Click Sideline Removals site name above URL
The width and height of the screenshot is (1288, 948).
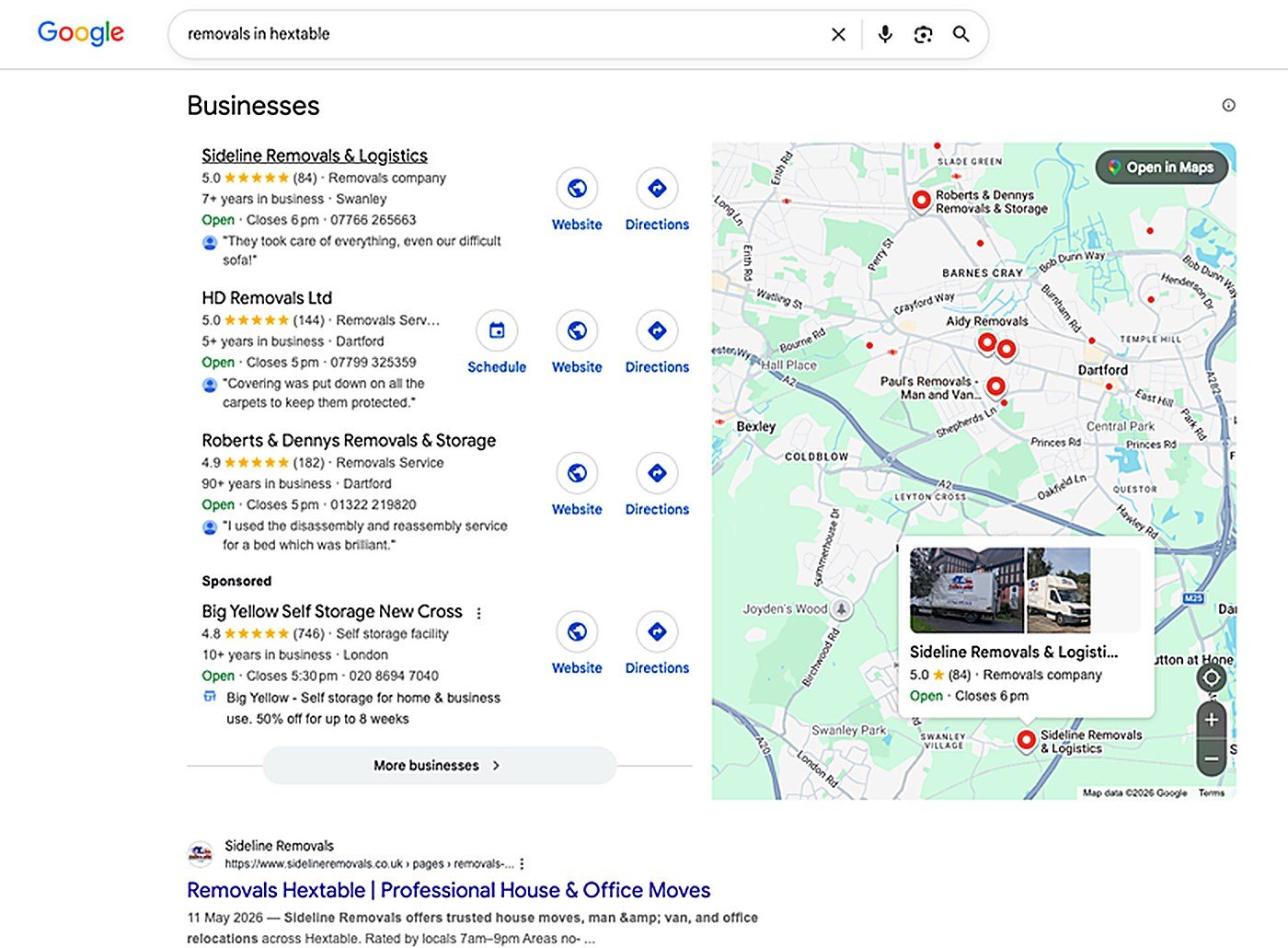(x=279, y=846)
